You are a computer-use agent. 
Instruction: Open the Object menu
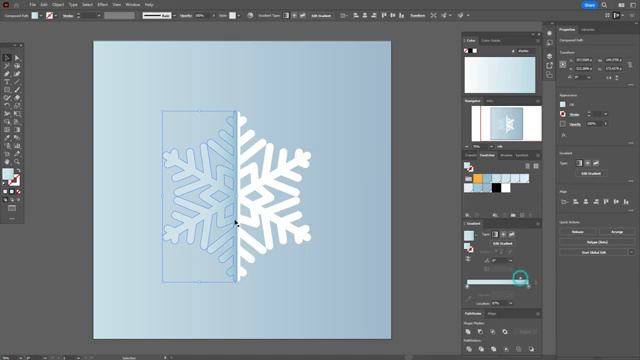pos(58,5)
